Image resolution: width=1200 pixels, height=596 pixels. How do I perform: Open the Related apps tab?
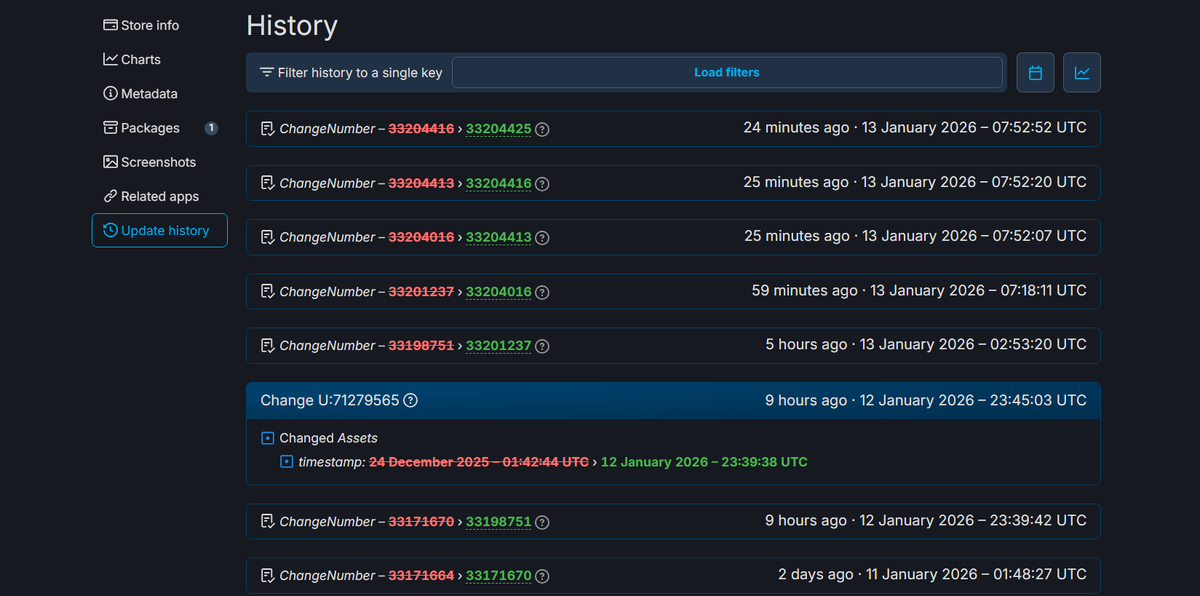pyautogui.click(x=151, y=196)
